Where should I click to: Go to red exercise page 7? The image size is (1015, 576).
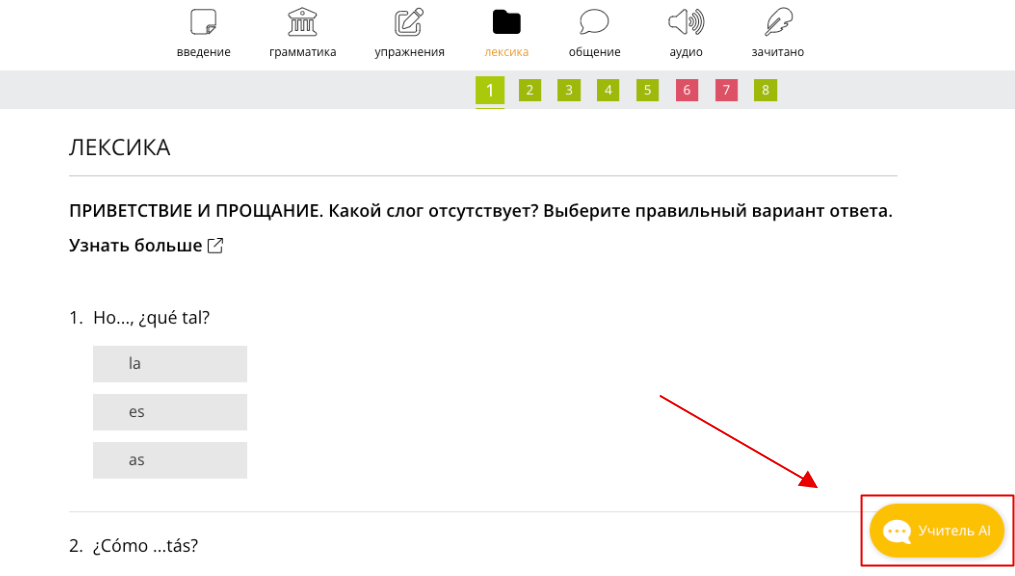pyautogui.click(x=726, y=90)
